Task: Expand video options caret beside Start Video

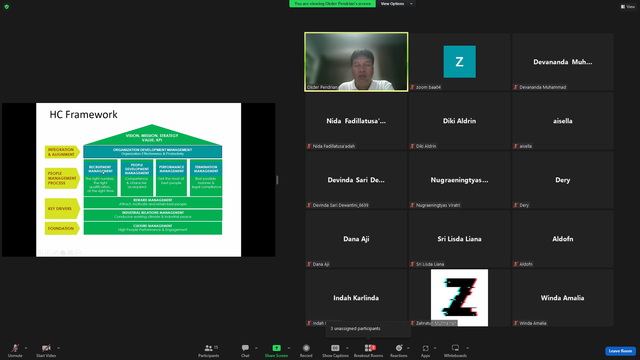Action: tap(59, 348)
